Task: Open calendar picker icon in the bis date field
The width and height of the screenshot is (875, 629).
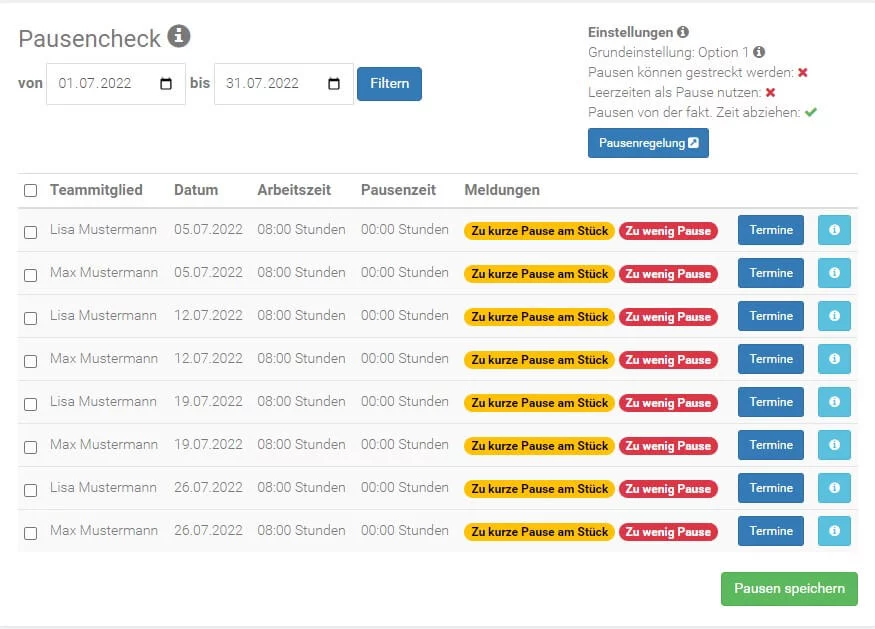Action: [x=334, y=84]
